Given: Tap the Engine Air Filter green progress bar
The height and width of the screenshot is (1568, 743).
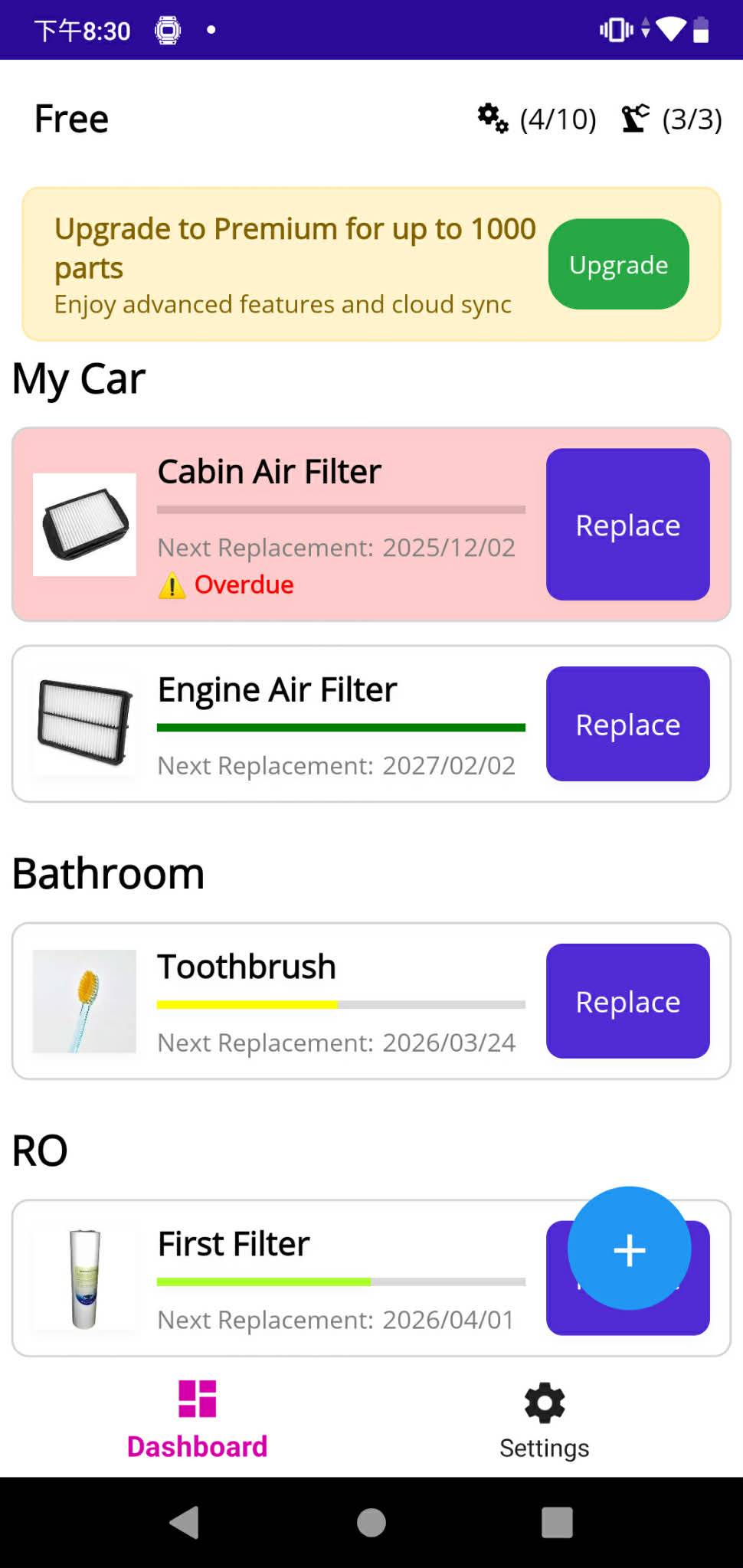Looking at the screenshot, I should coord(341,728).
